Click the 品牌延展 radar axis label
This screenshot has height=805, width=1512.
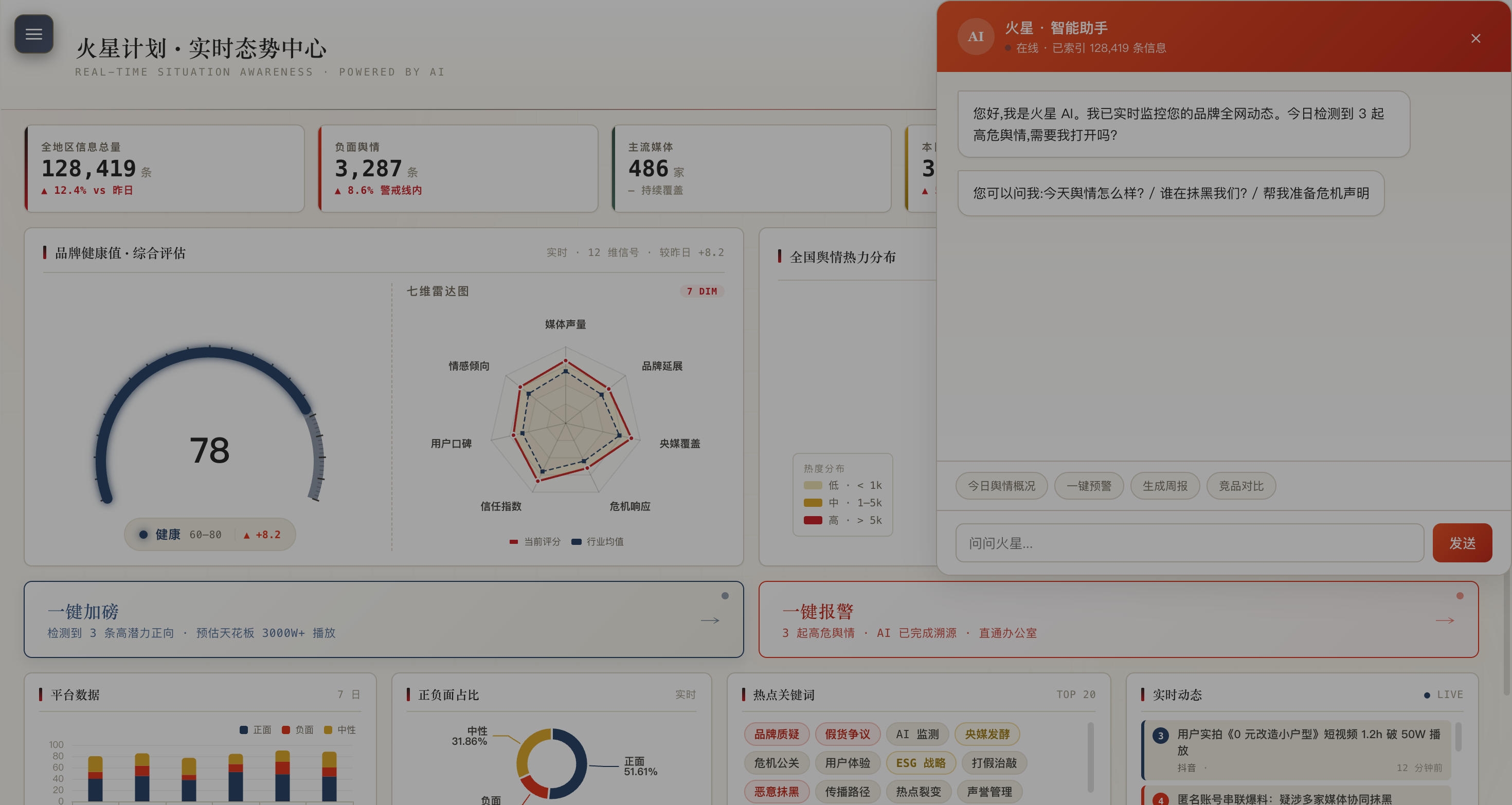click(662, 366)
